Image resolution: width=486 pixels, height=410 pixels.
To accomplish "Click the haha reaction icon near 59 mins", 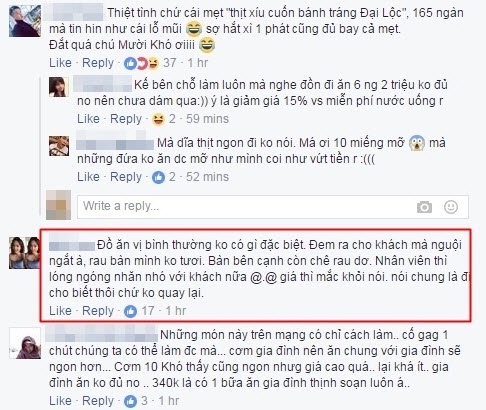I will tap(158, 119).
